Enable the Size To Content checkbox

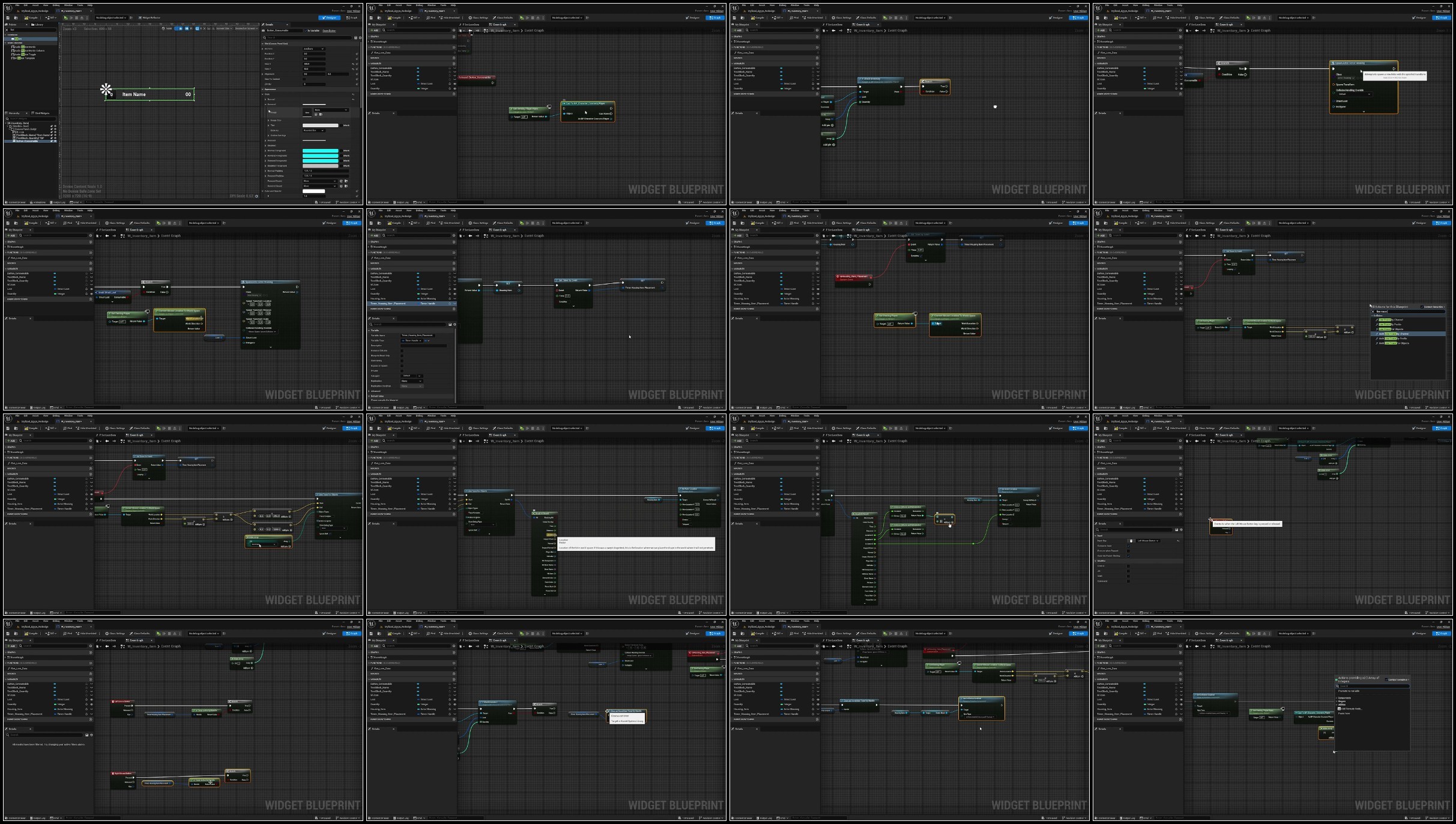coord(304,79)
